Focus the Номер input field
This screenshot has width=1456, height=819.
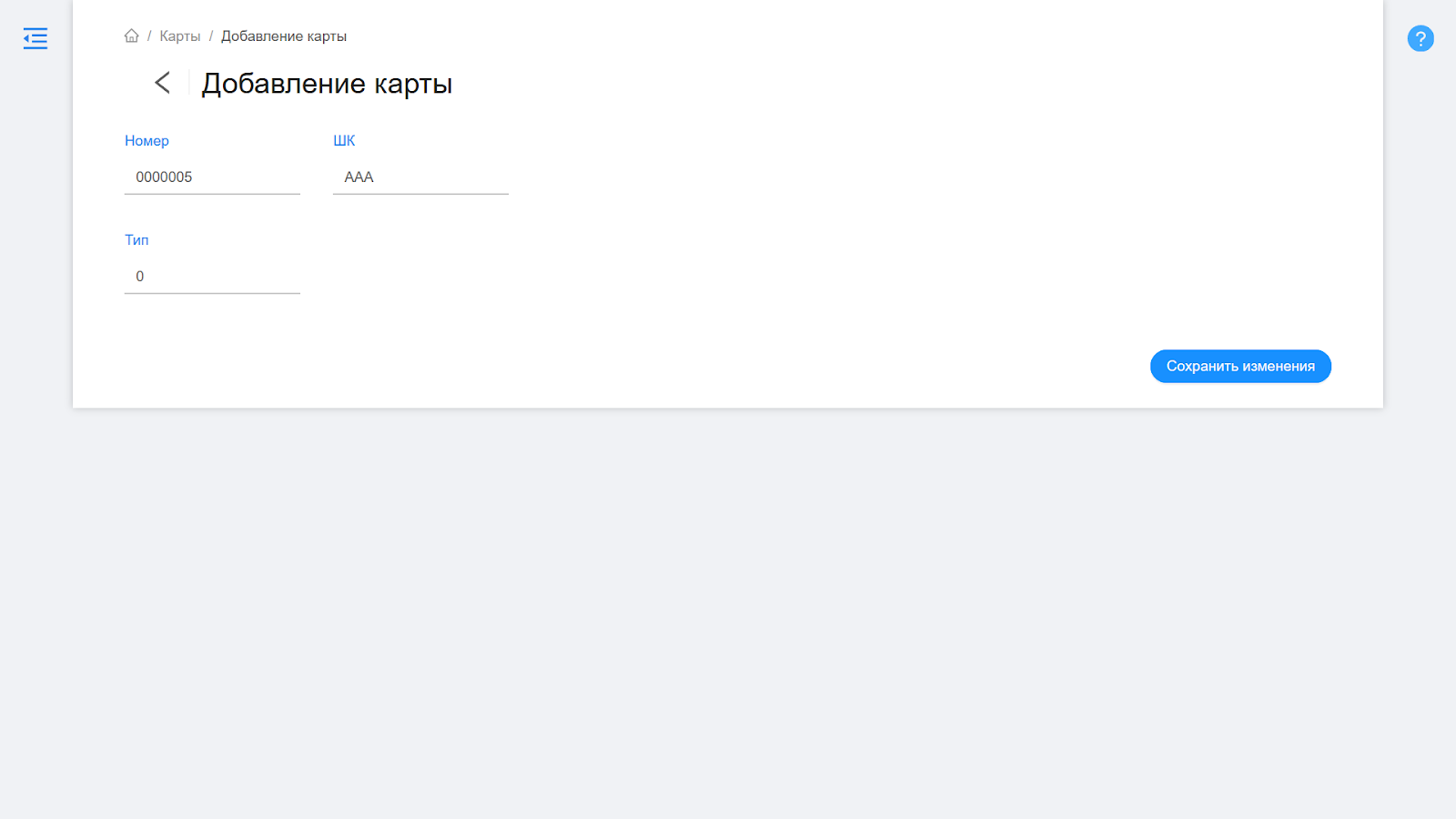(x=212, y=177)
